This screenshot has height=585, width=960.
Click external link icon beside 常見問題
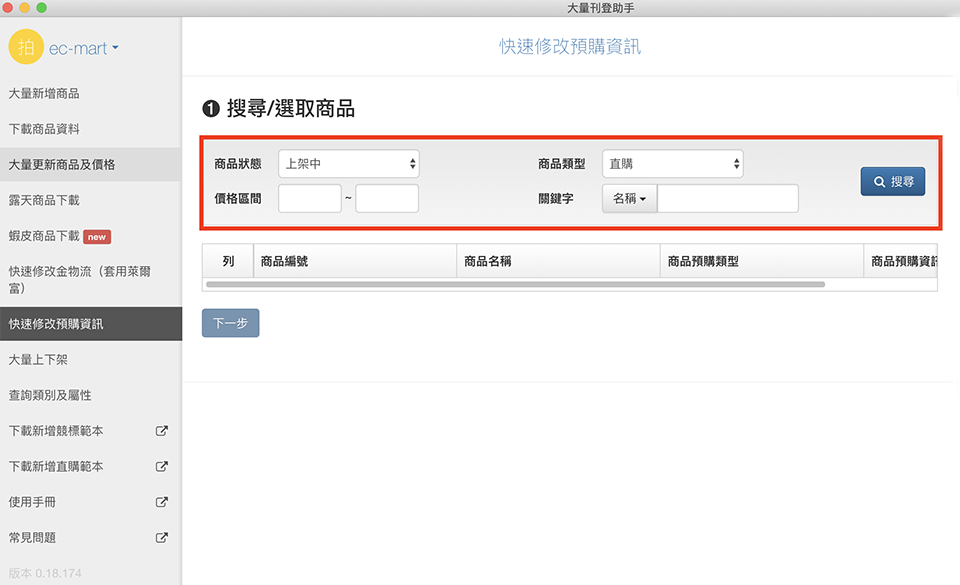pos(162,538)
